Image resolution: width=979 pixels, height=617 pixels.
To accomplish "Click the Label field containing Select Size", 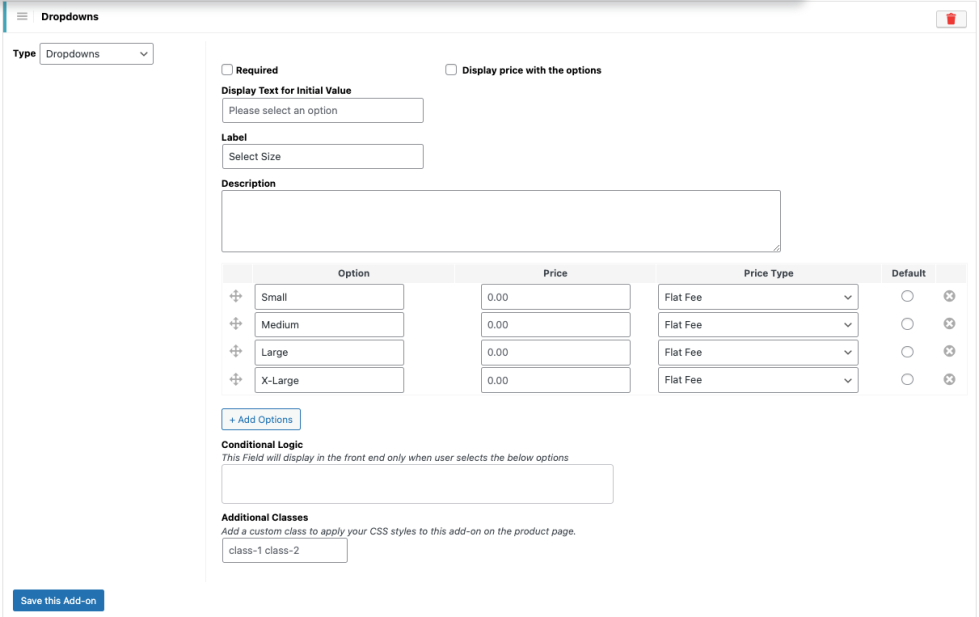I will click(x=322, y=157).
